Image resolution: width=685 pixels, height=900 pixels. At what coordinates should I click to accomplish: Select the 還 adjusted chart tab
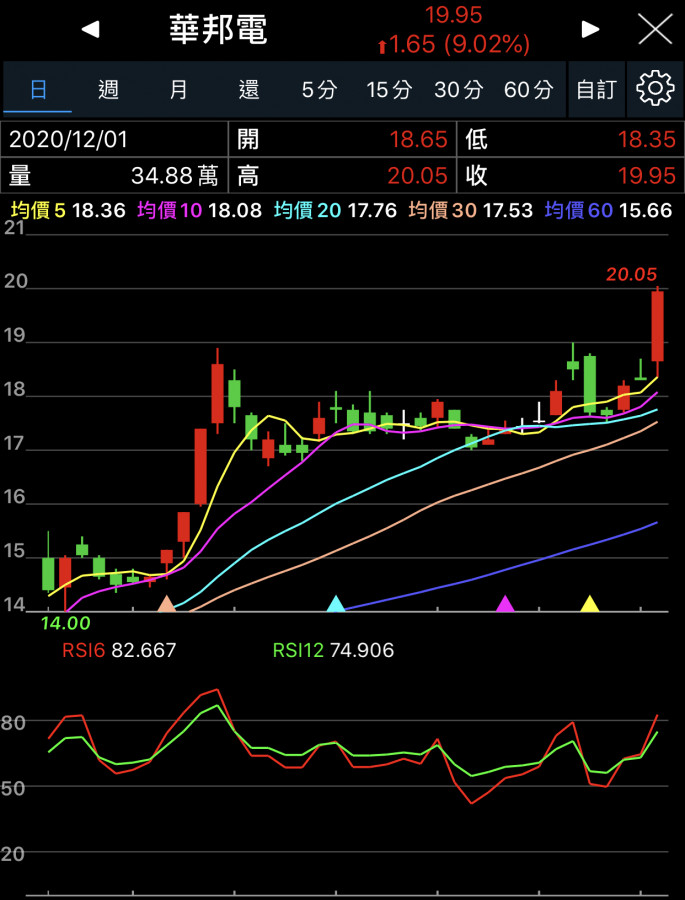pyautogui.click(x=249, y=89)
